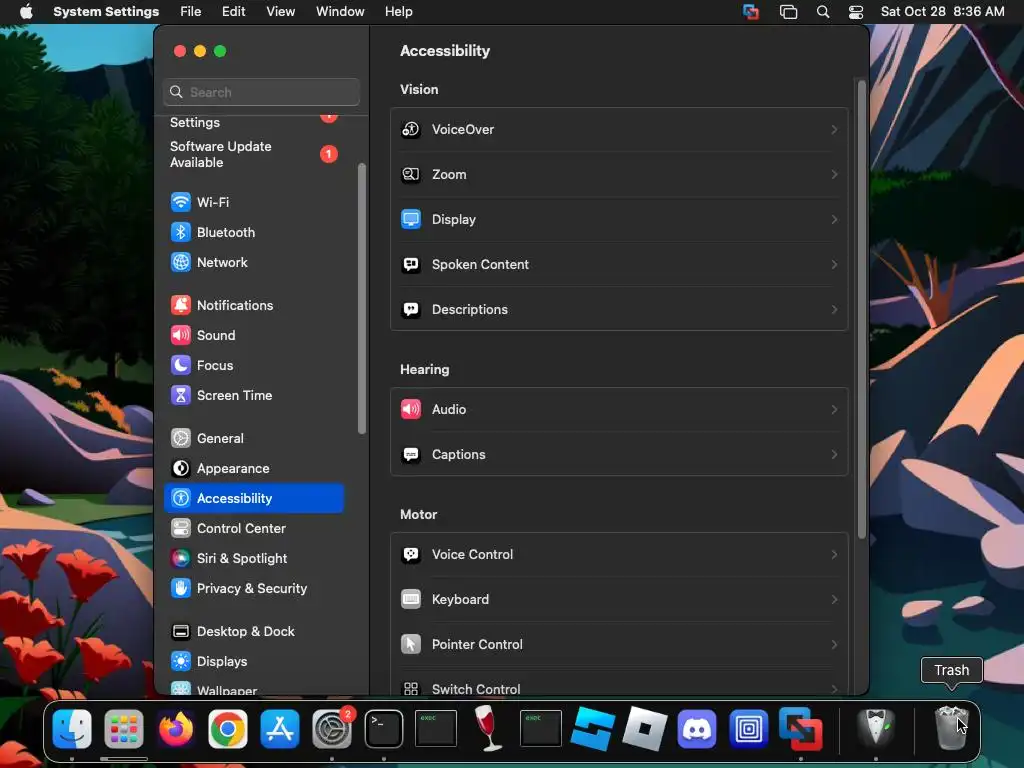Open Network in the sidebar
This screenshot has width=1024, height=768.
click(254, 263)
